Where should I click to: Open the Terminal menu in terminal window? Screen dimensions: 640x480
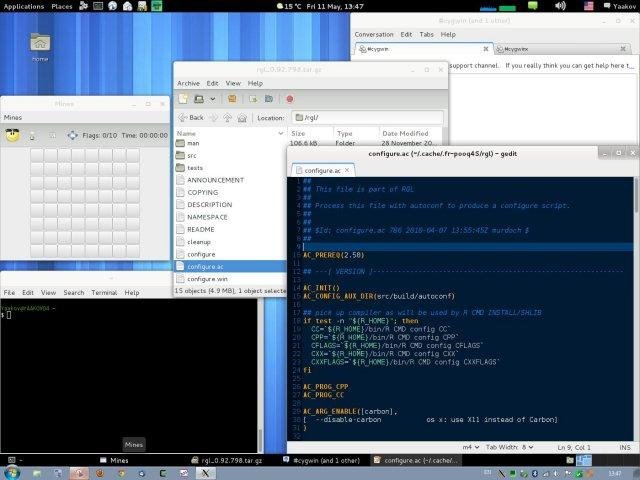coord(104,292)
